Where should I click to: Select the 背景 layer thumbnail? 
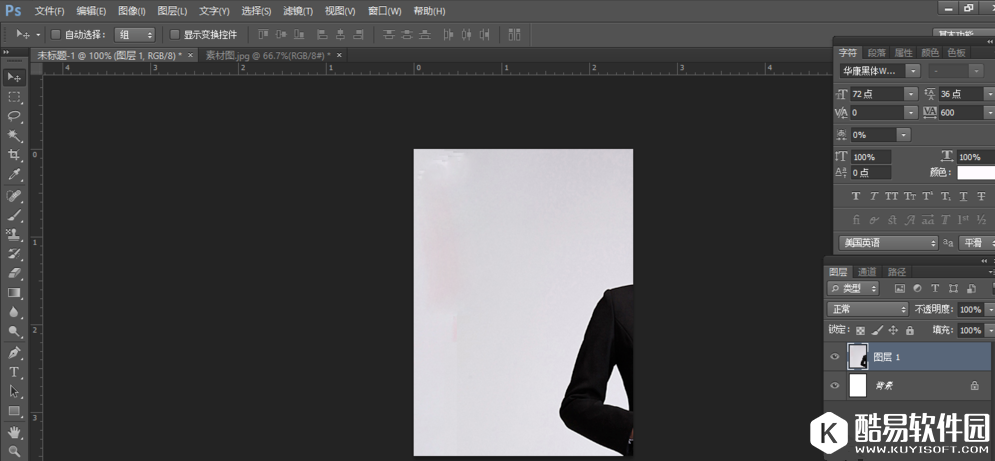(858, 385)
